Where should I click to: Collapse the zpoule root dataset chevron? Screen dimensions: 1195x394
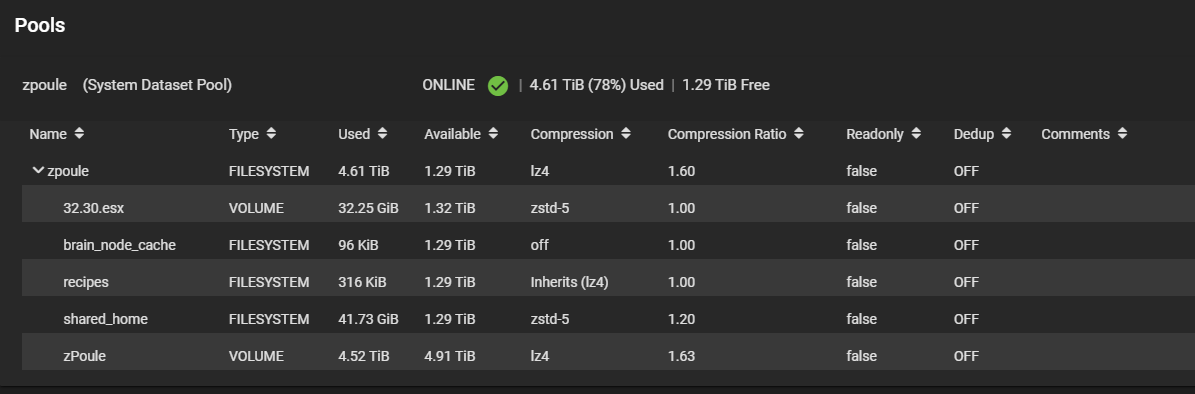[x=38, y=171]
